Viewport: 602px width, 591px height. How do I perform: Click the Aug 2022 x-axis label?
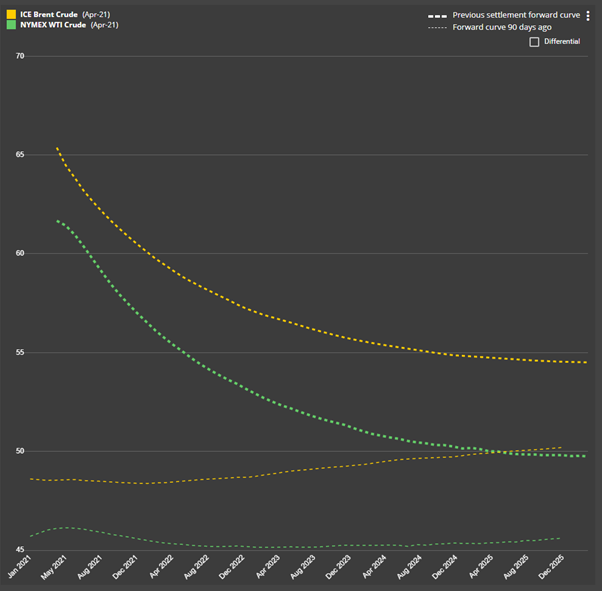[196, 567]
